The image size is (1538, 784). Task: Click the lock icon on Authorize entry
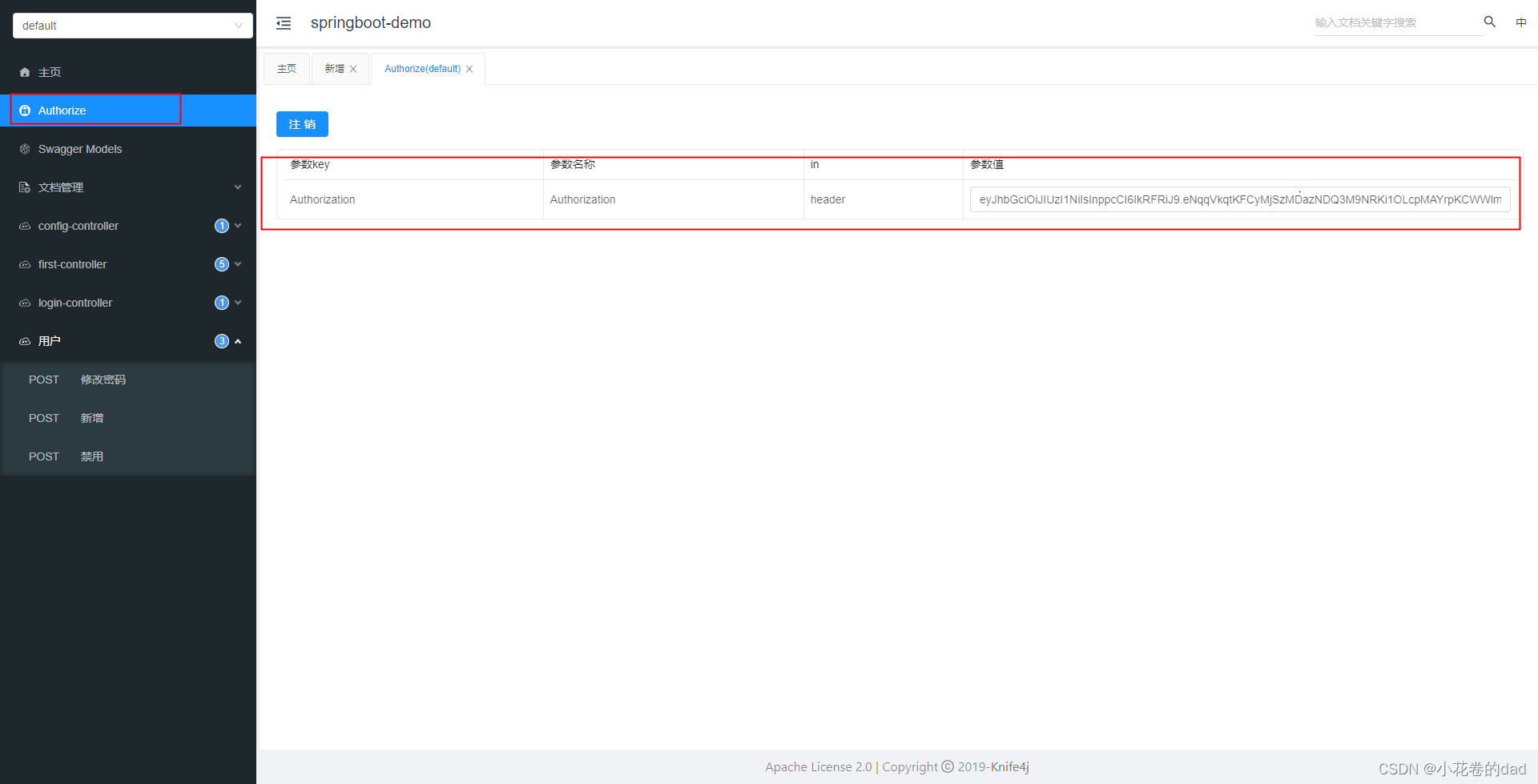(25, 111)
